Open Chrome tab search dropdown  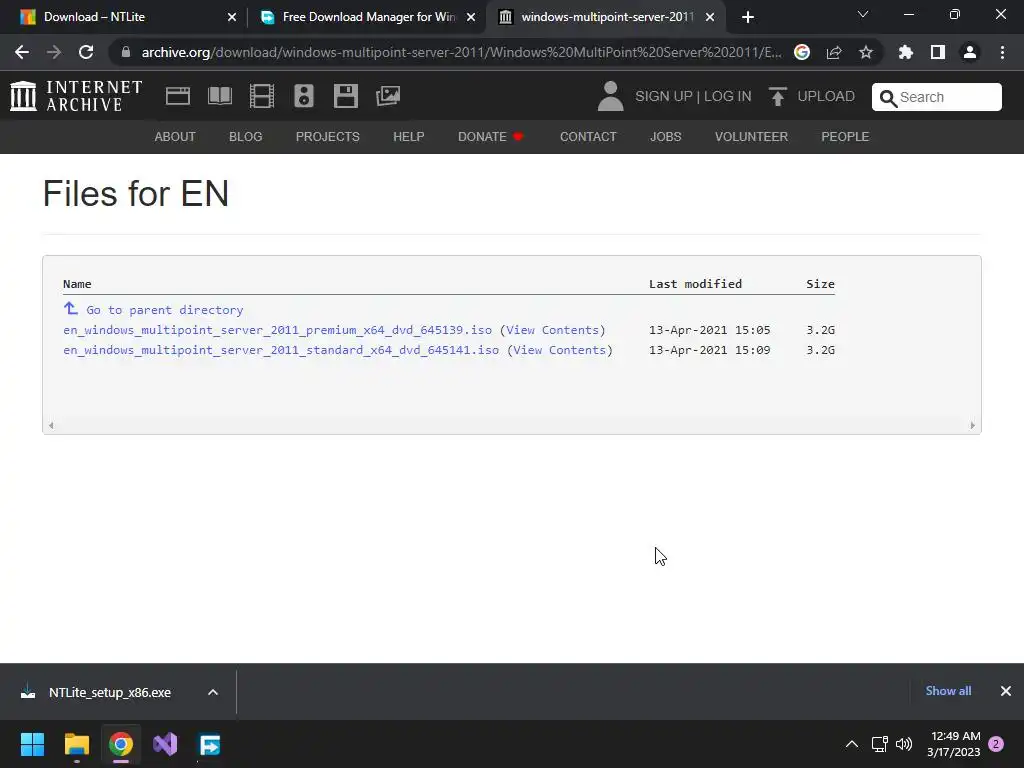point(863,14)
